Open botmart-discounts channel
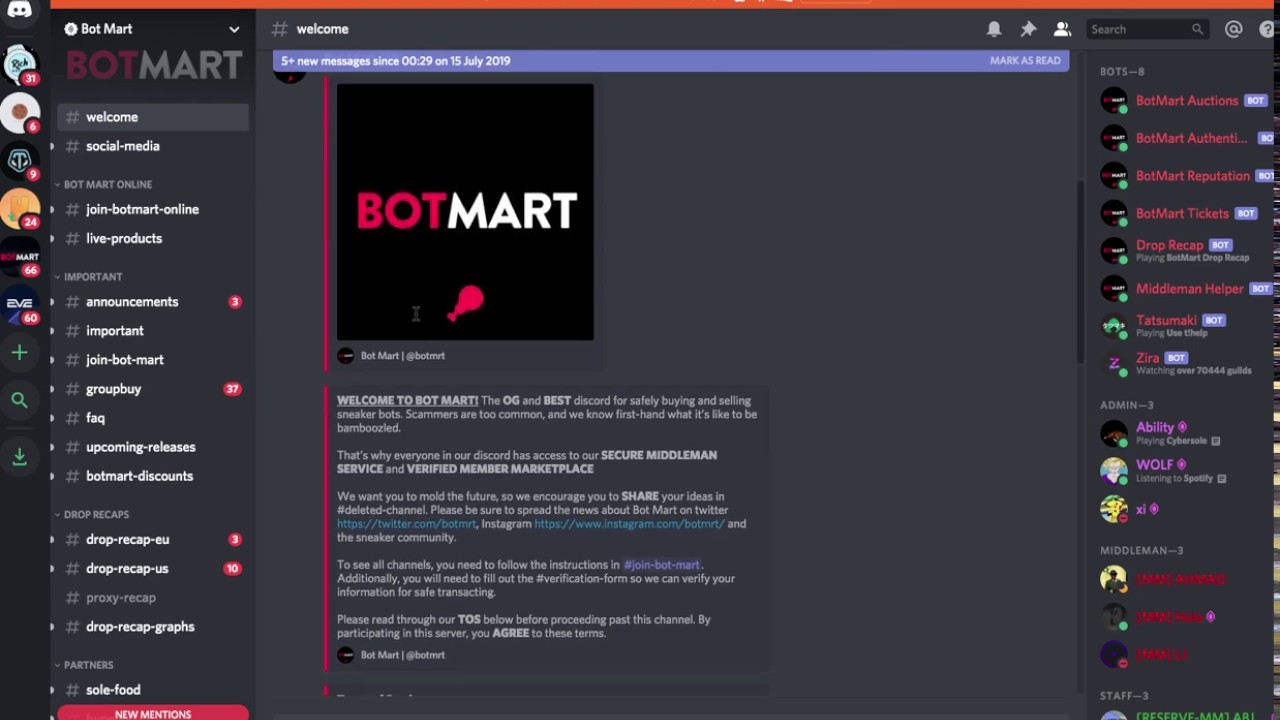Screen dimensions: 1280x720 (x=153, y=476)
